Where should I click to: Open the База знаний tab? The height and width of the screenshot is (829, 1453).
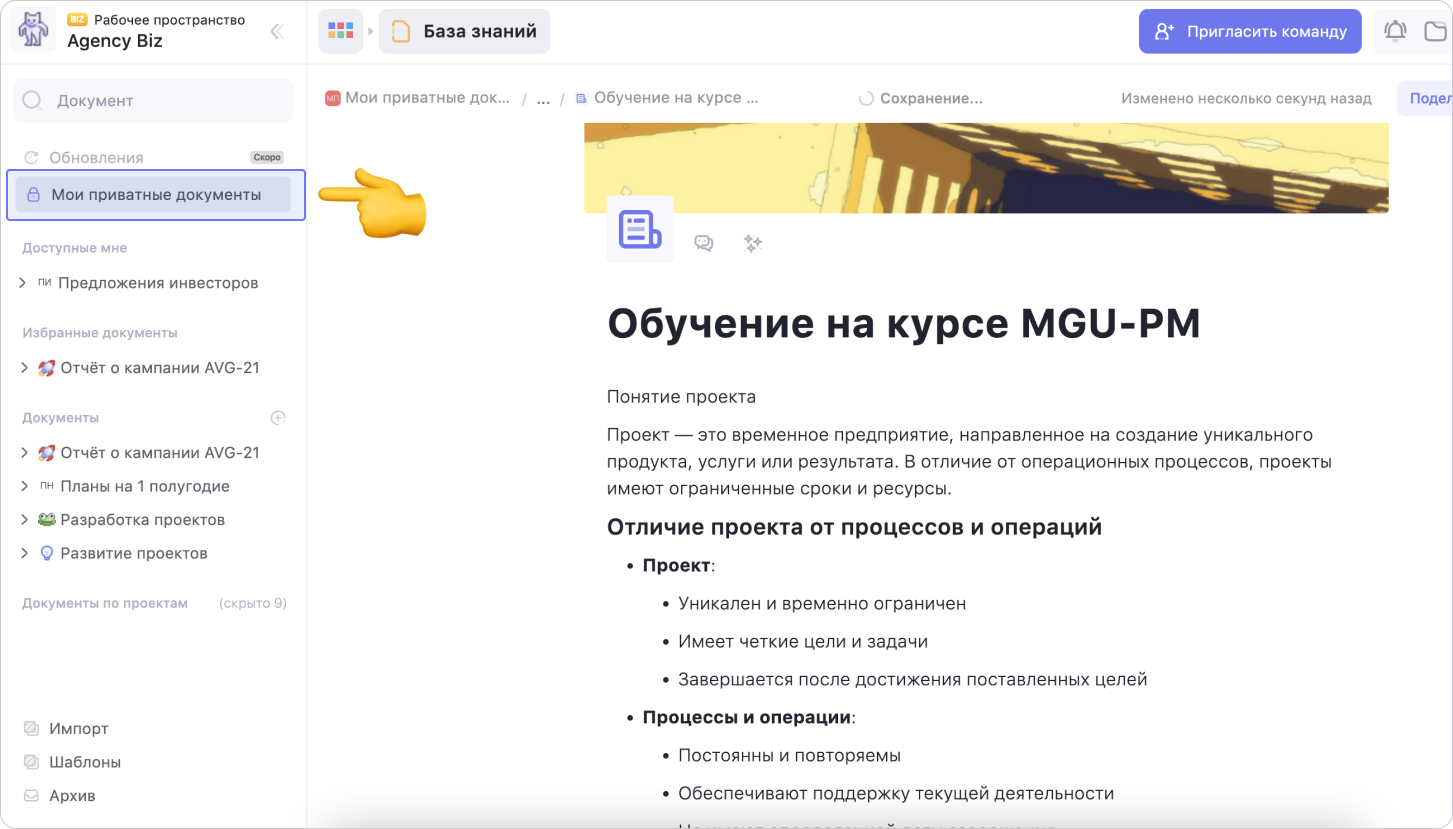pyautogui.click(x=465, y=31)
